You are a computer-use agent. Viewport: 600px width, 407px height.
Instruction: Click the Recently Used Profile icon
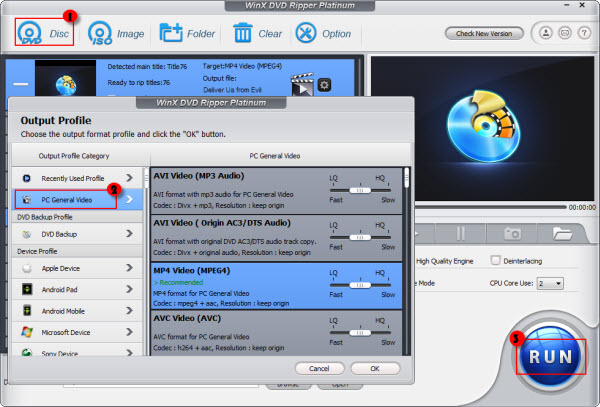click(26, 178)
